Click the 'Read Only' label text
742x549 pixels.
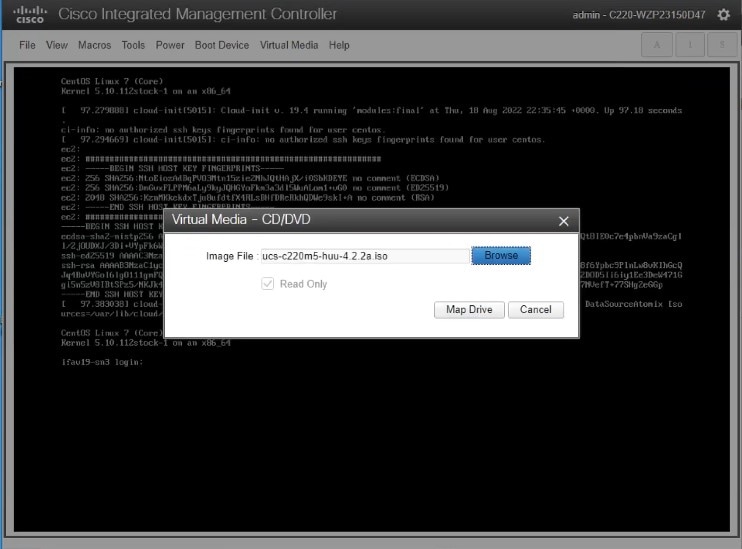tap(303, 284)
